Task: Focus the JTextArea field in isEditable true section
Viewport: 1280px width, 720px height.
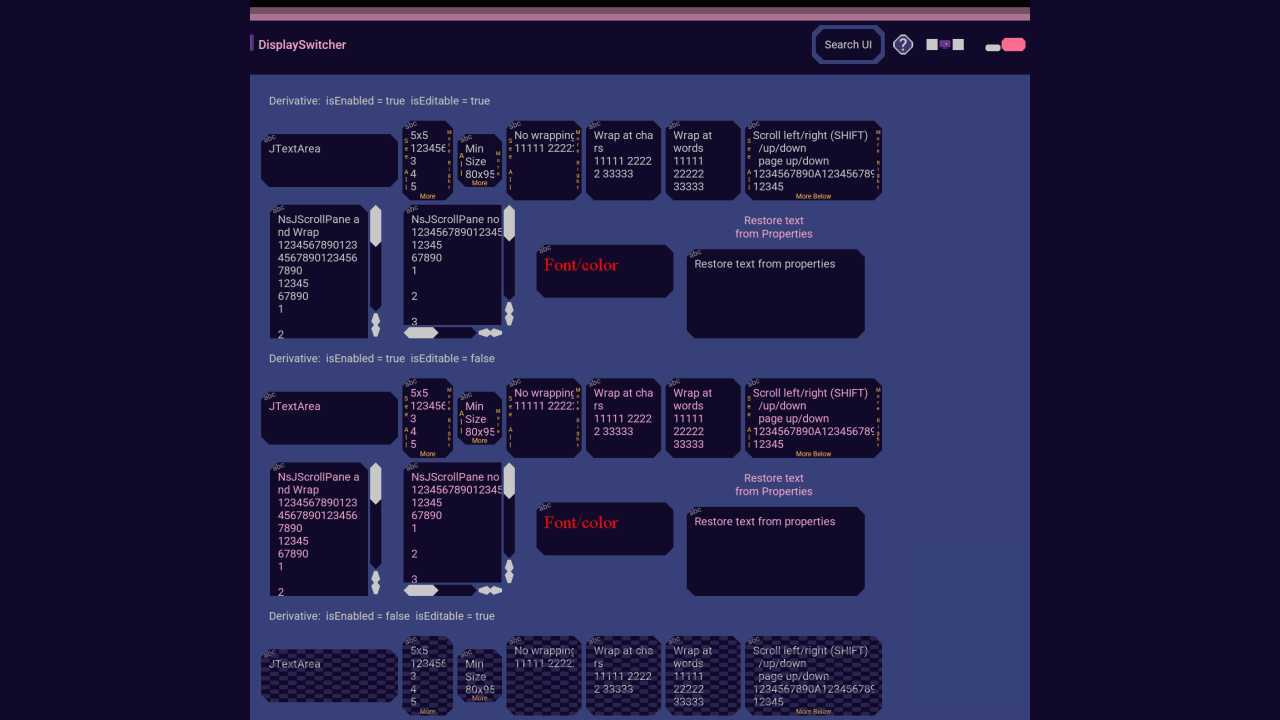Action: pos(329,160)
